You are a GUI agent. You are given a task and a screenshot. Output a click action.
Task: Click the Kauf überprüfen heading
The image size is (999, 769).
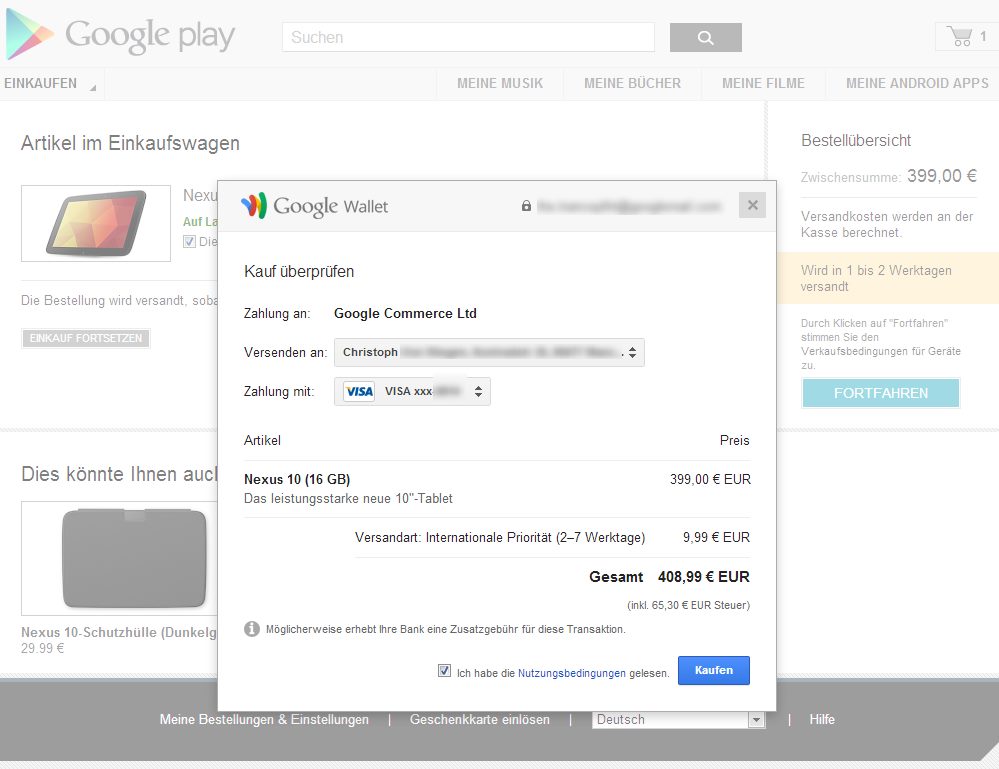coord(299,271)
